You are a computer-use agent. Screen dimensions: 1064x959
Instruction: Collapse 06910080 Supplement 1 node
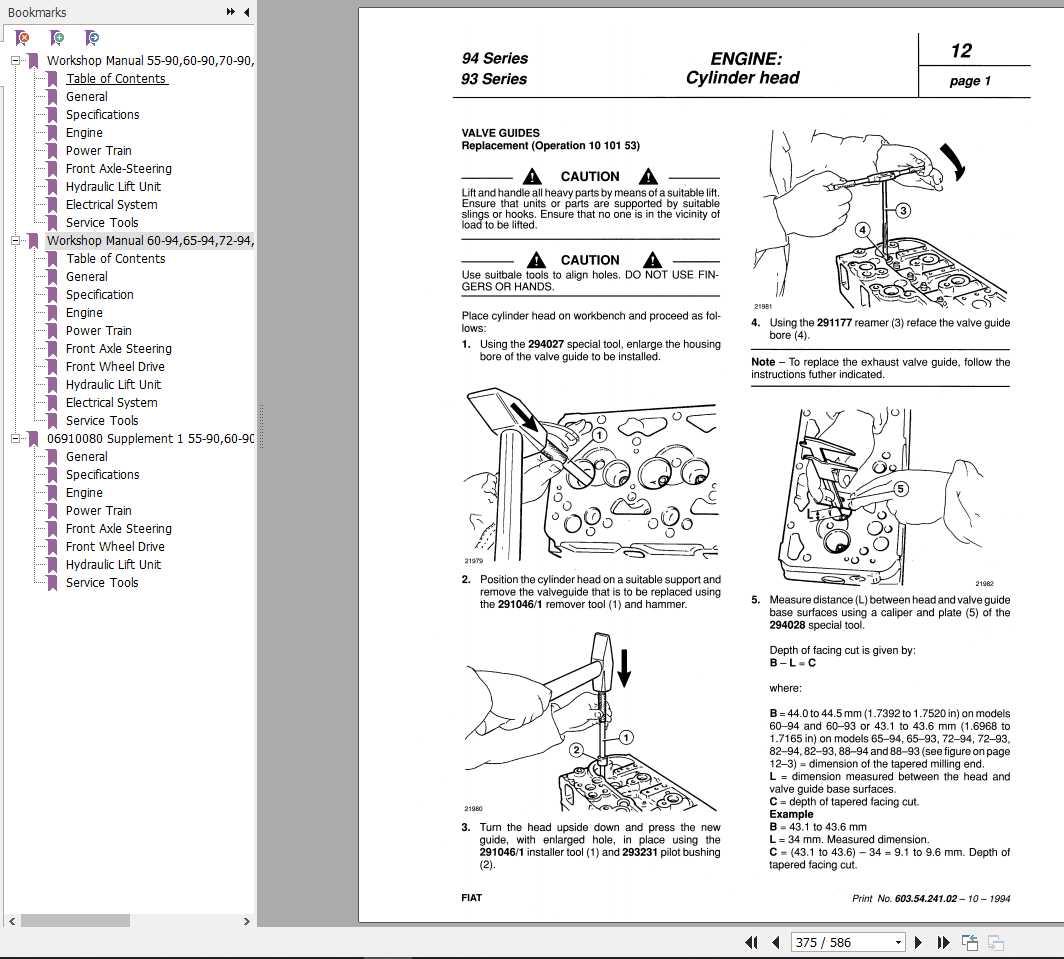(15, 438)
